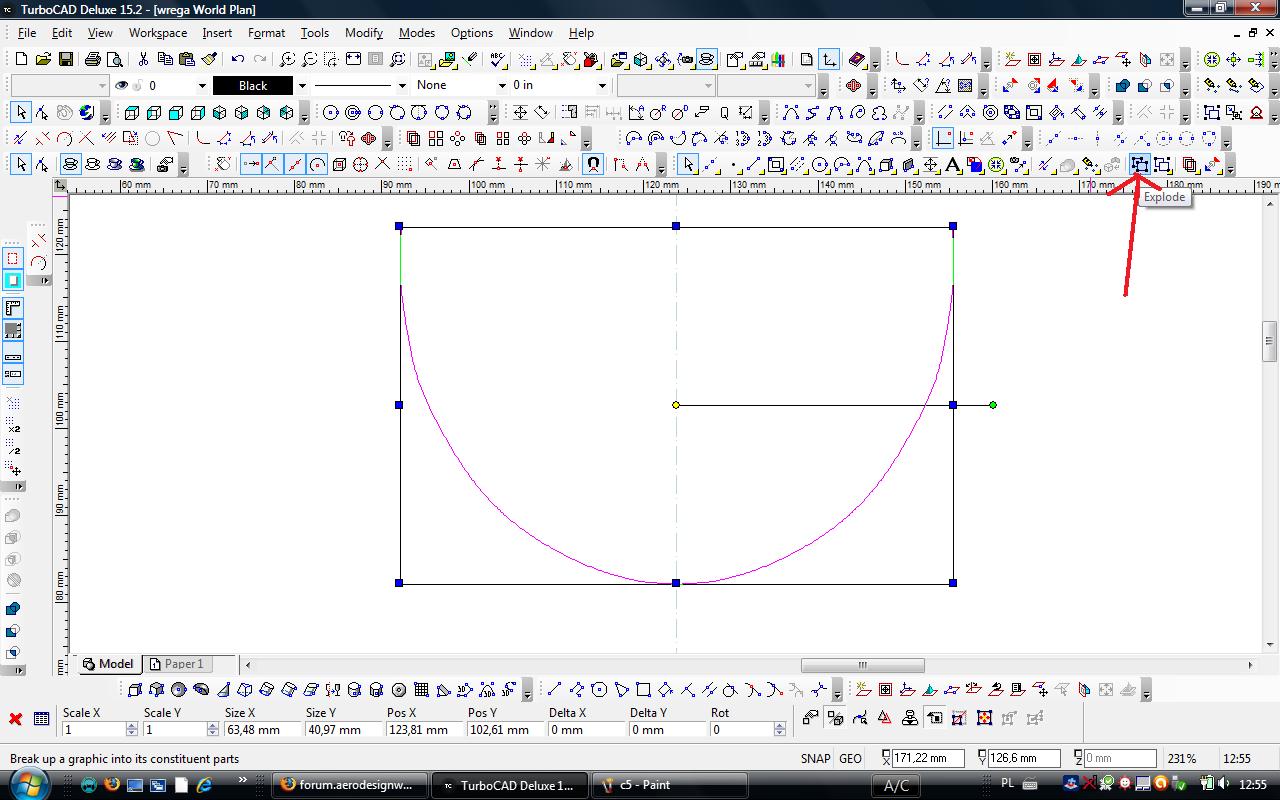Expand the line style dropdown
The image size is (1280, 800).
pyautogui.click(x=402, y=86)
